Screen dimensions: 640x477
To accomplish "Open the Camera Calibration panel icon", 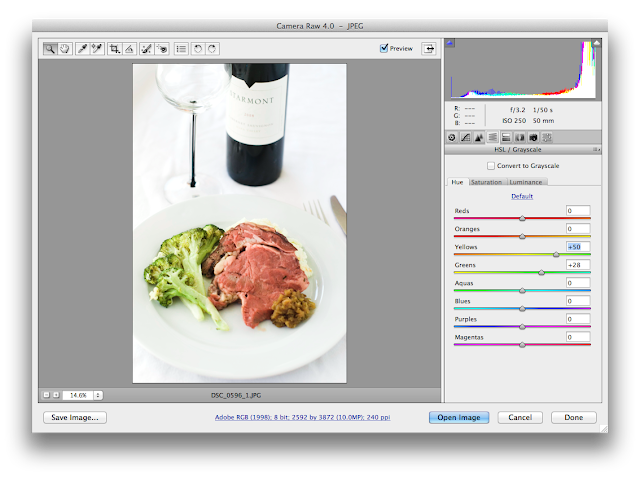I will (x=533, y=138).
